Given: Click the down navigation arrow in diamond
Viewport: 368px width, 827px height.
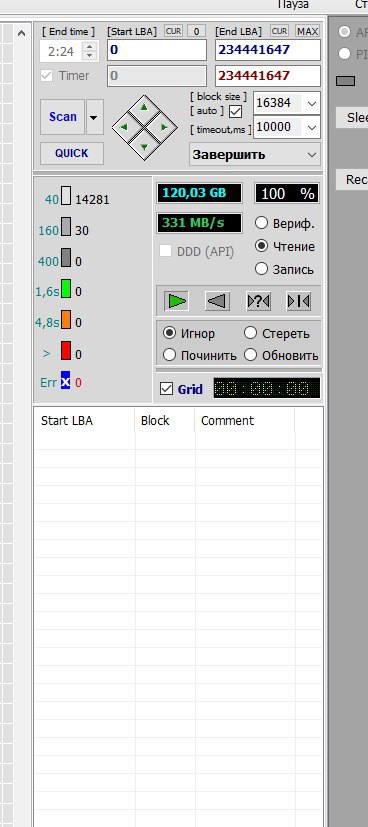Looking at the screenshot, I should [144, 147].
